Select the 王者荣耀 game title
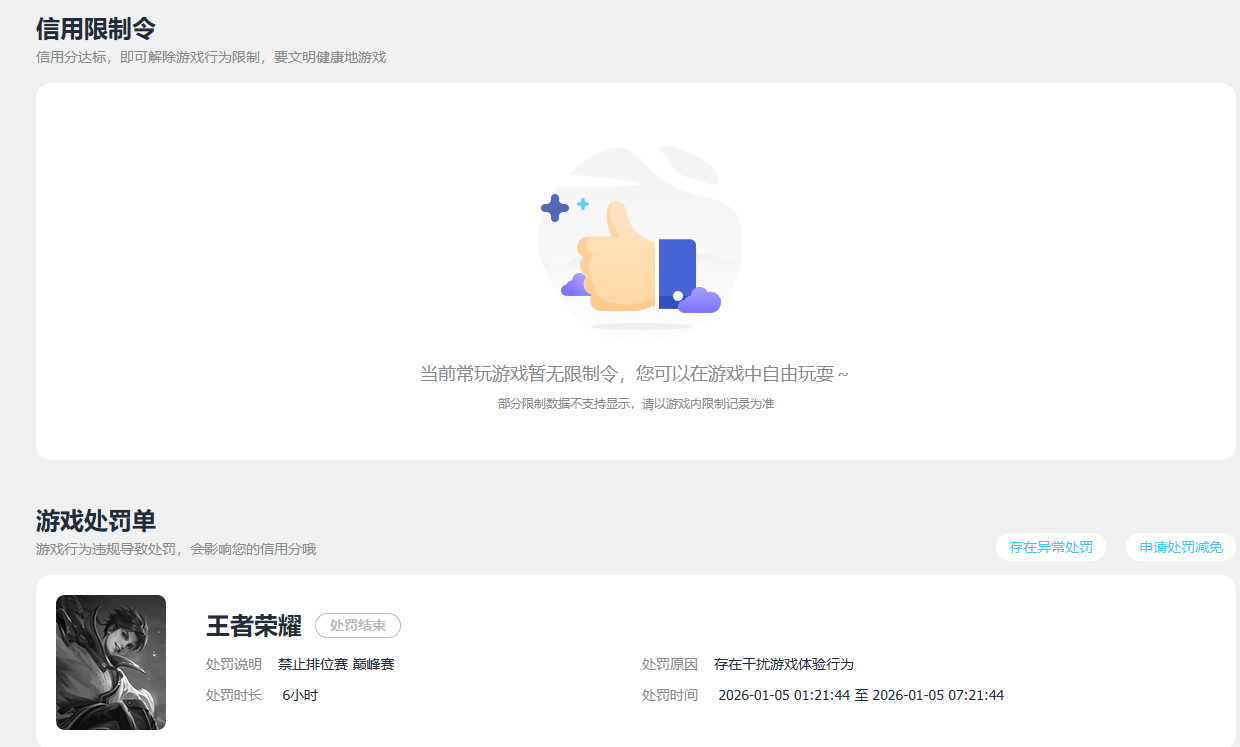Image resolution: width=1240 pixels, height=747 pixels. (254, 626)
